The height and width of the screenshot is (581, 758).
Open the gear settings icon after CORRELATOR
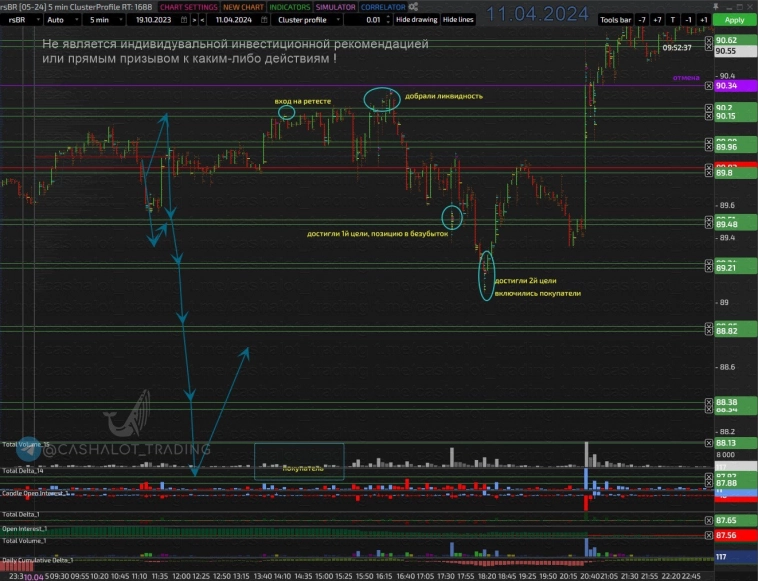click(413, 6)
